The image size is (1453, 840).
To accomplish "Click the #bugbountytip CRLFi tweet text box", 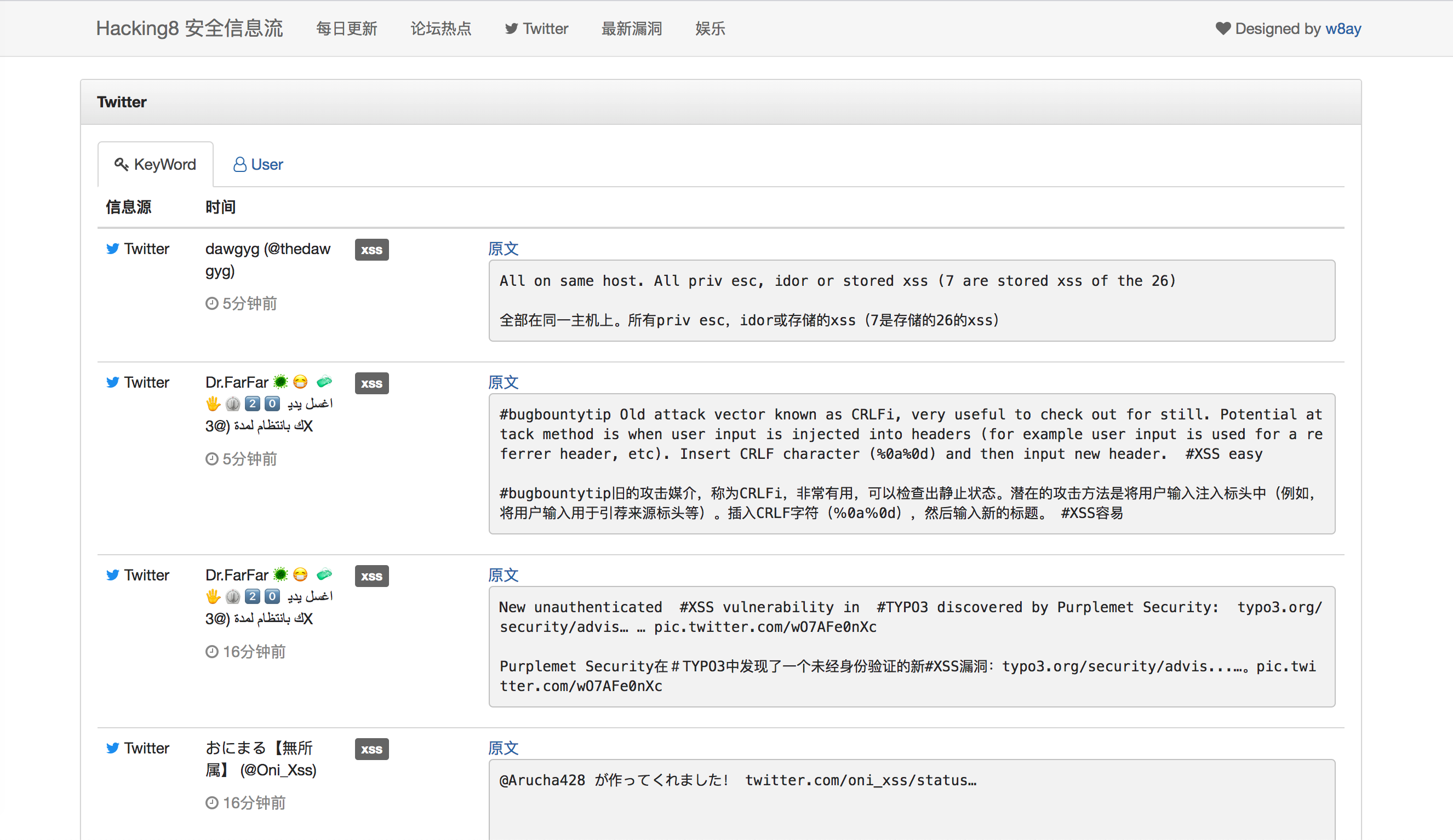I will [x=912, y=464].
